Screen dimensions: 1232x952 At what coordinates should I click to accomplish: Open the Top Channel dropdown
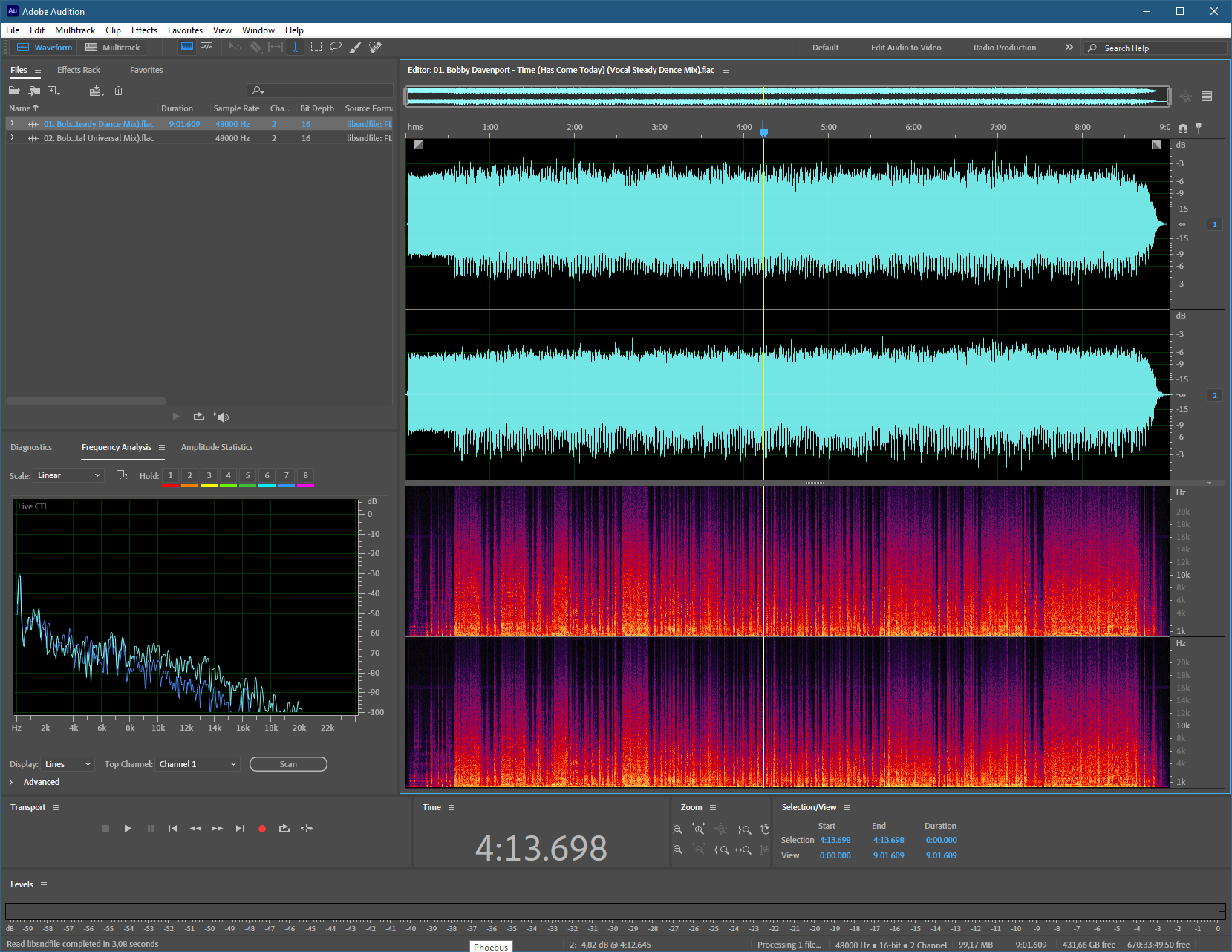198,764
